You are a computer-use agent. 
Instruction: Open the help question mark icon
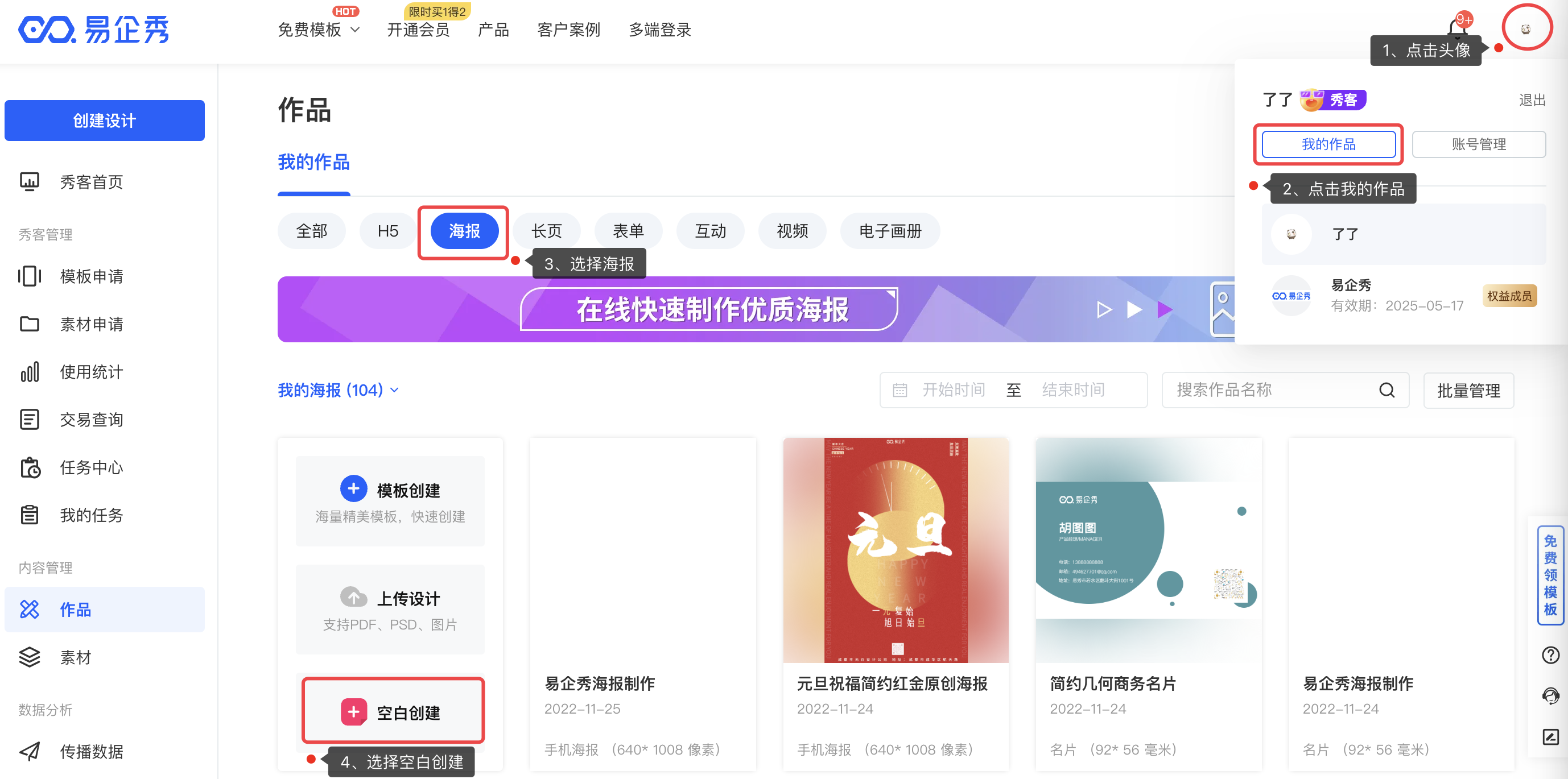pos(1550,655)
